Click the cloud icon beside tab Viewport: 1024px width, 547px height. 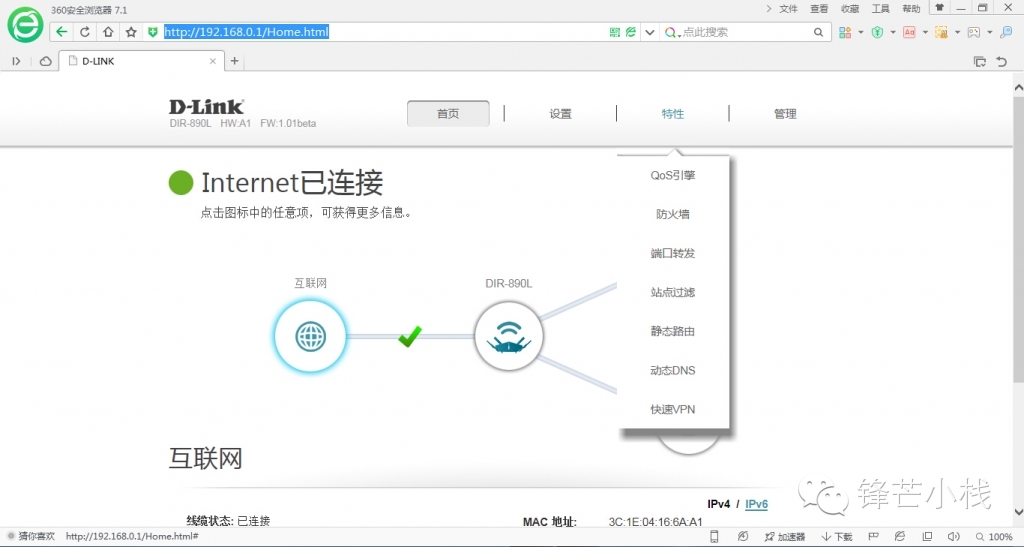coord(46,61)
